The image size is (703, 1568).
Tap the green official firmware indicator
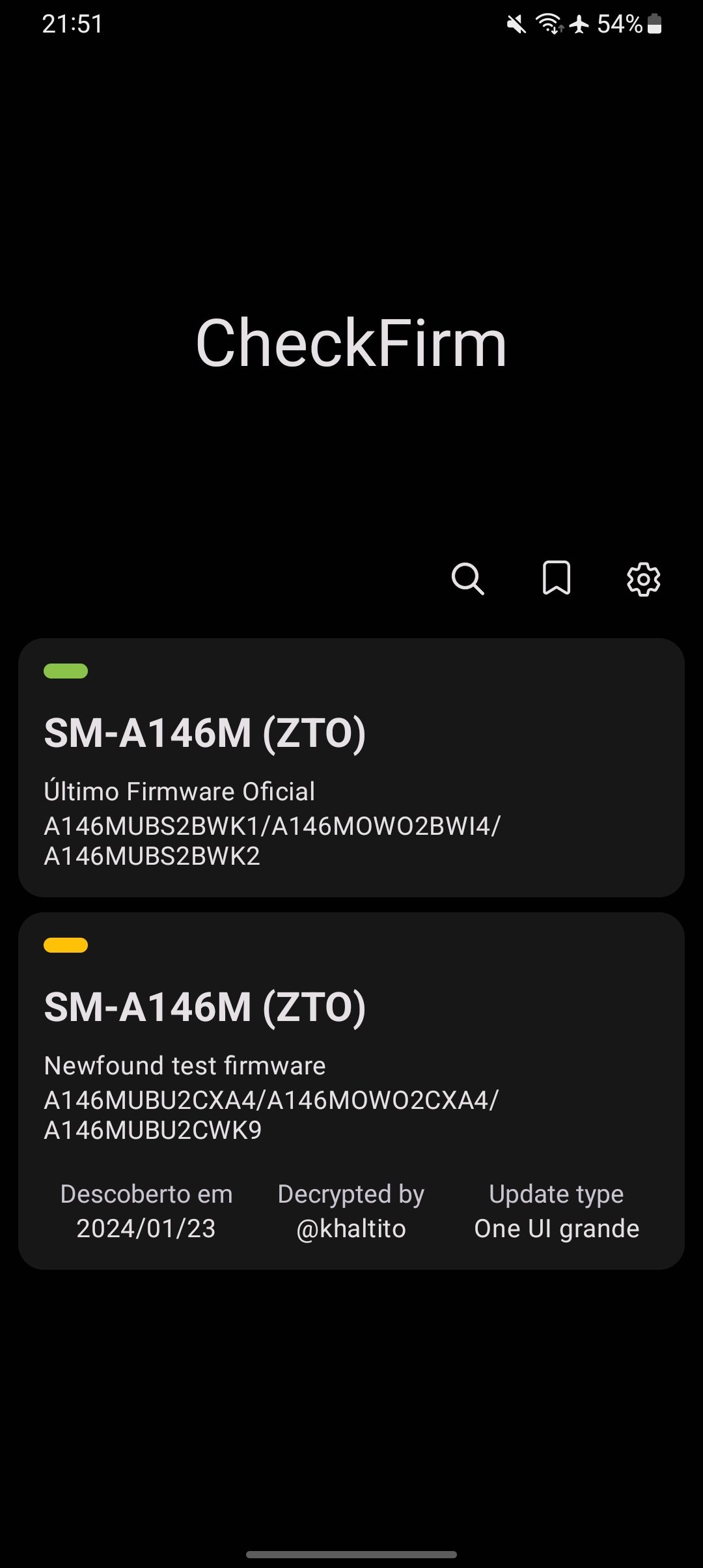(66, 671)
